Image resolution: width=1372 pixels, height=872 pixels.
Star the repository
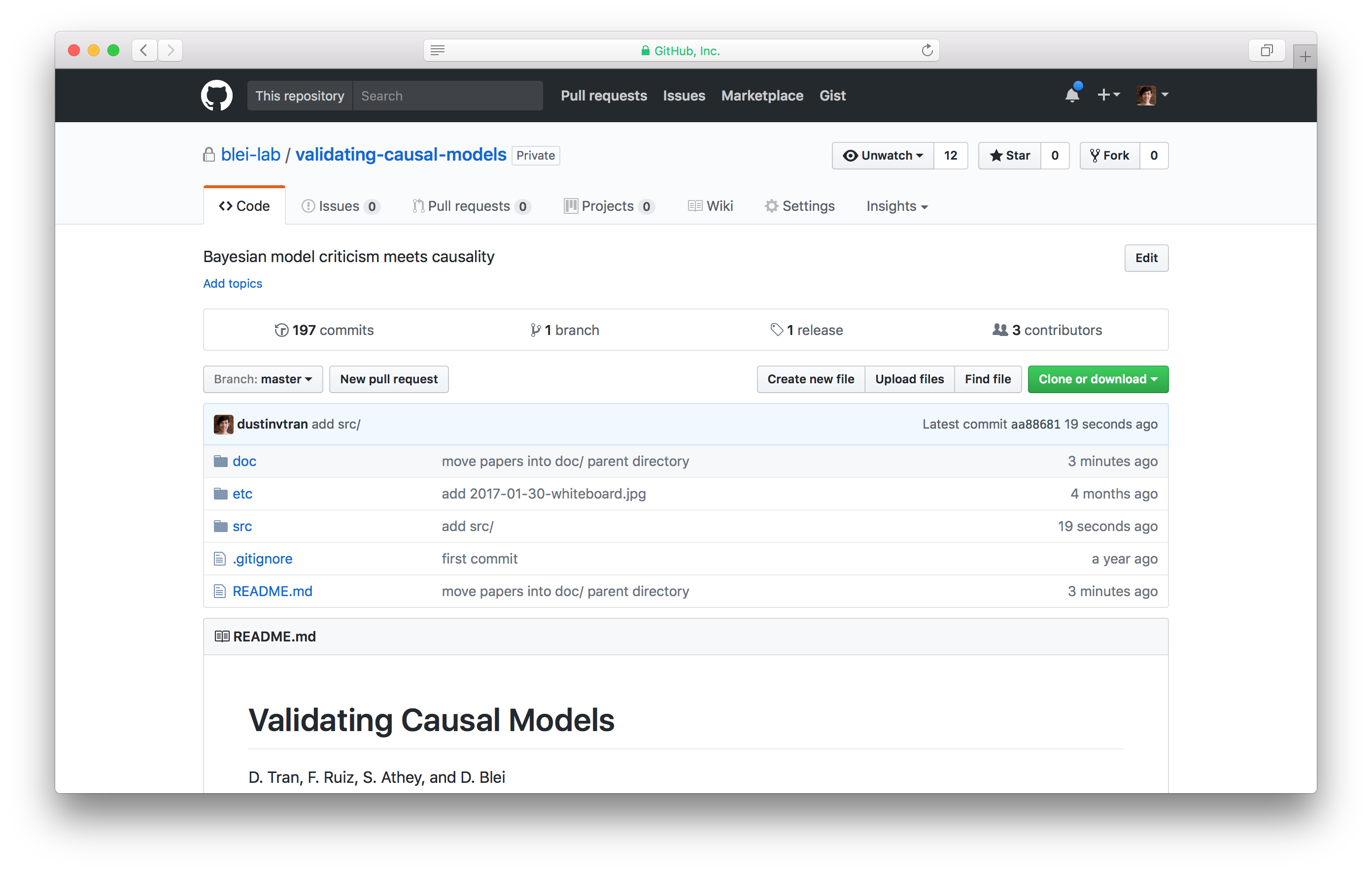point(1010,156)
